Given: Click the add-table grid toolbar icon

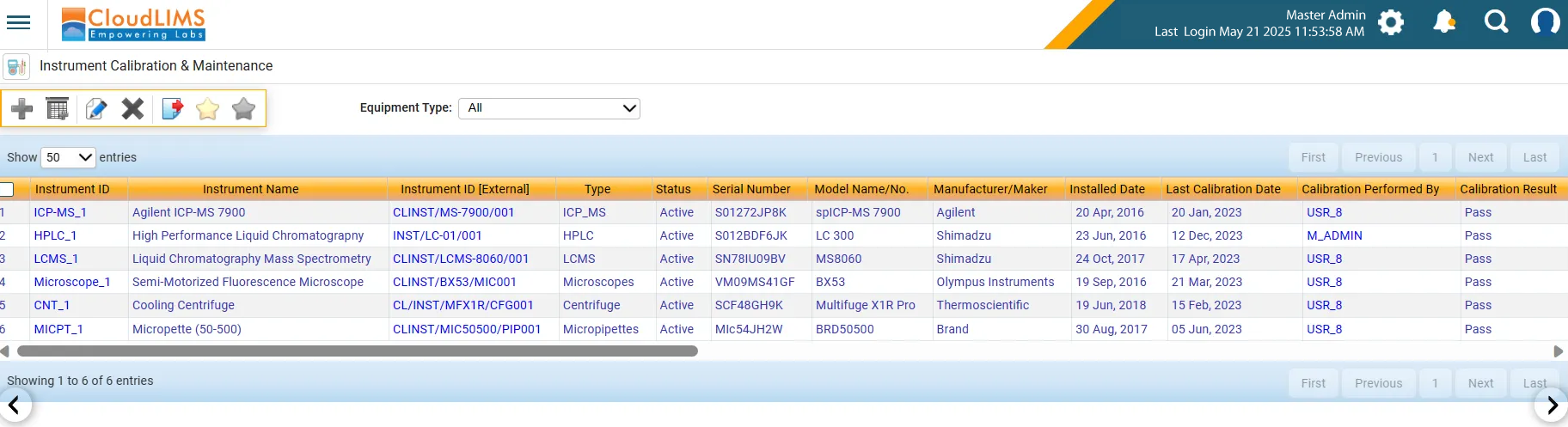Looking at the screenshot, I should pyautogui.click(x=58, y=108).
